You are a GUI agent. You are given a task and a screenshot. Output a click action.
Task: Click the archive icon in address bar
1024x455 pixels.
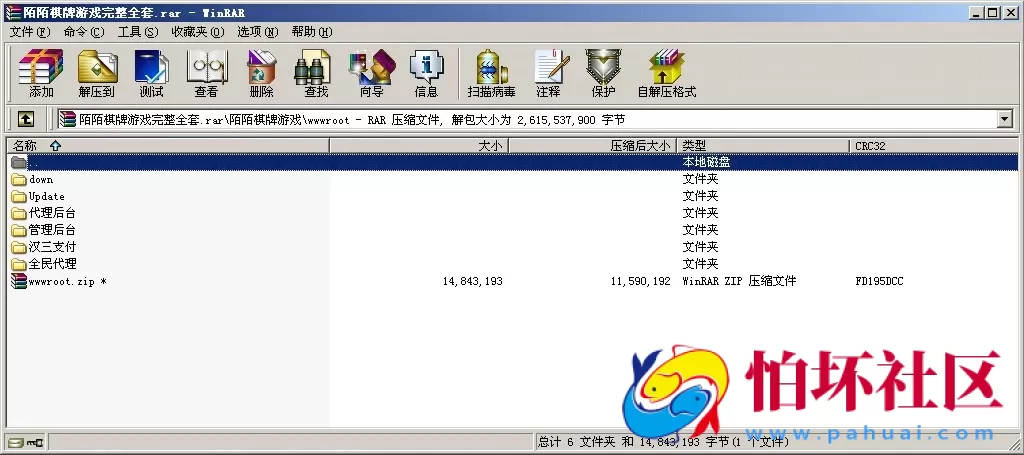point(67,119)
